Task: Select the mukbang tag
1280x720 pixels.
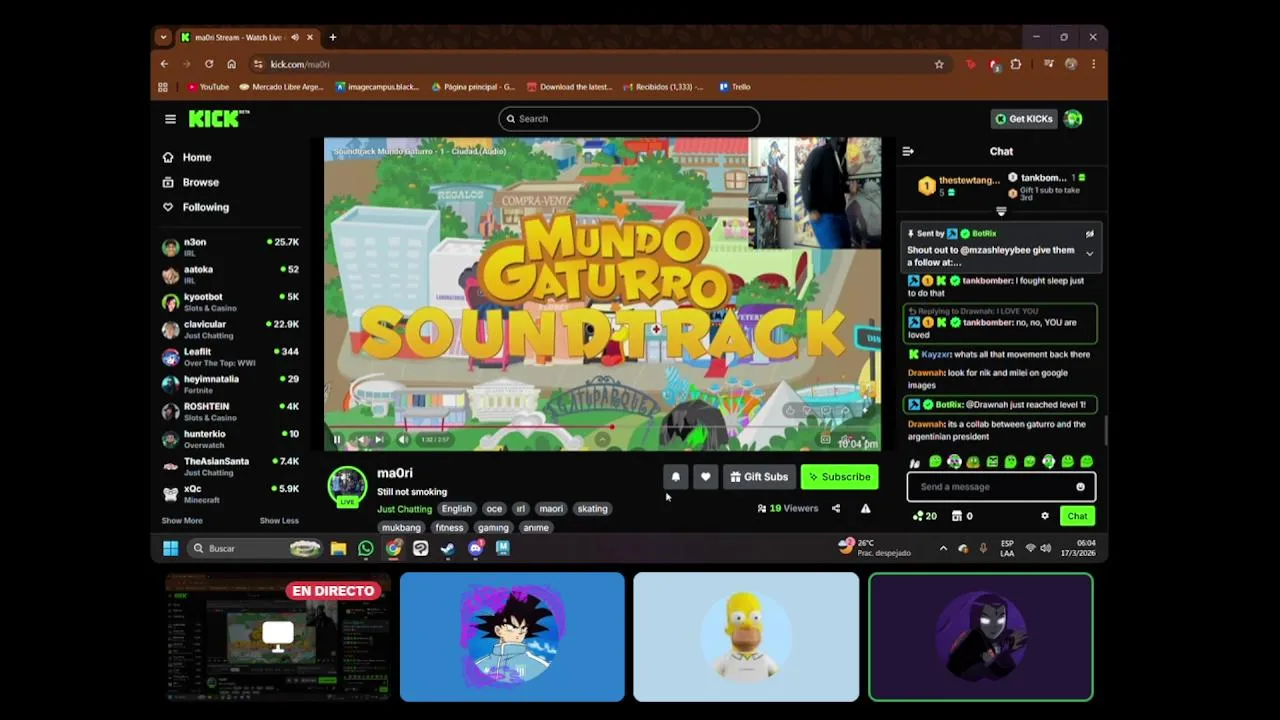Action: click(x=401, y=527)
